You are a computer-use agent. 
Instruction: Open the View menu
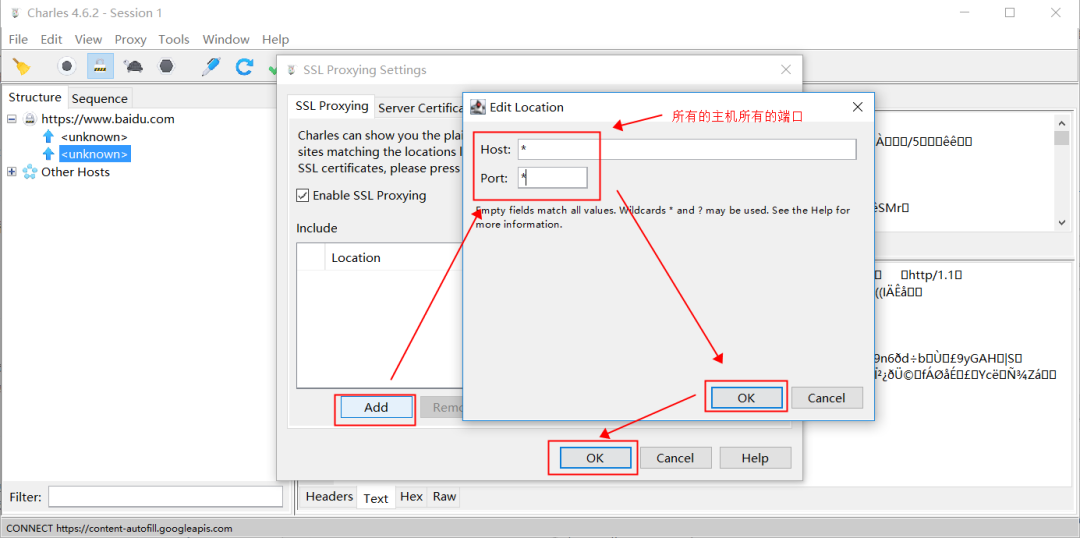[88, 39]
